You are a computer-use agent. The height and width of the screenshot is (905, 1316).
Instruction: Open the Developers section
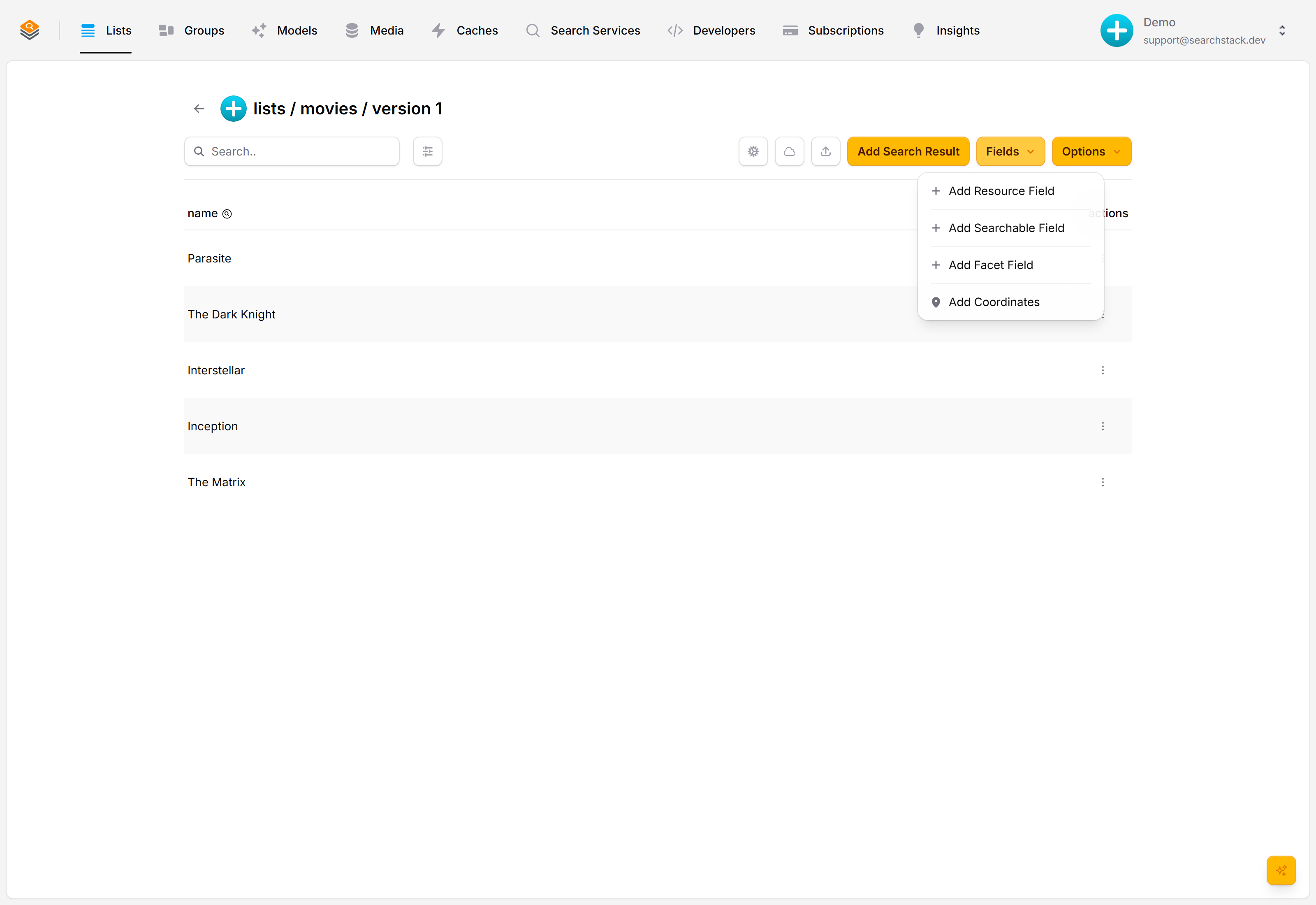point(711,30)
